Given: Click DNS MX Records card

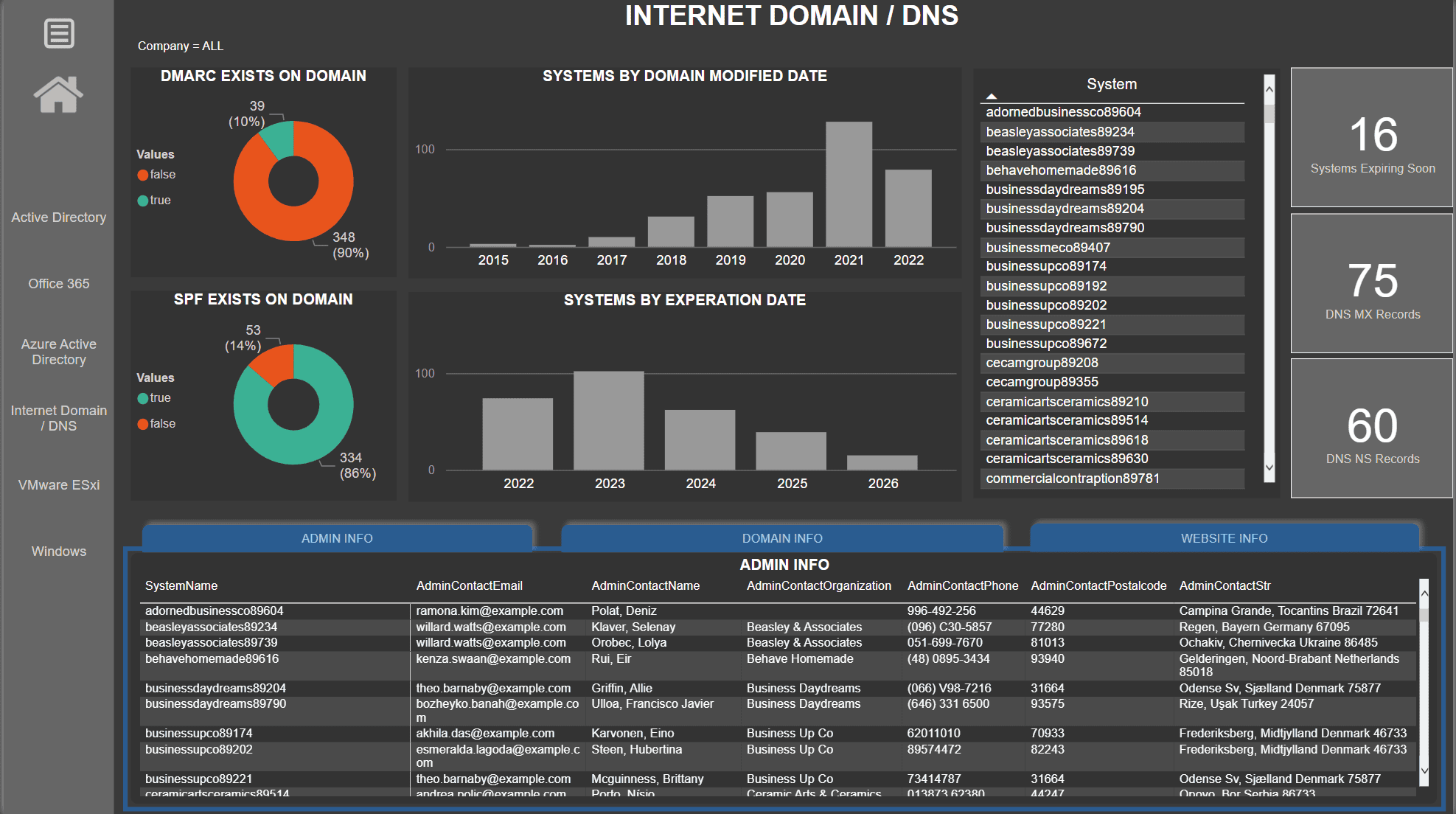Looking at the screenshot, I should coord(1372,283).
